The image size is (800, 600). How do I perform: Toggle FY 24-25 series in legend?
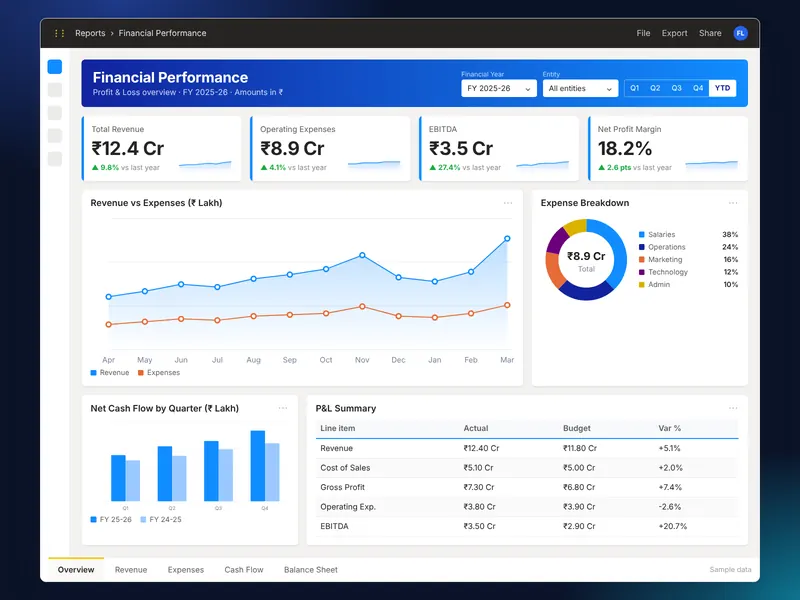click(x=161, y=519)
